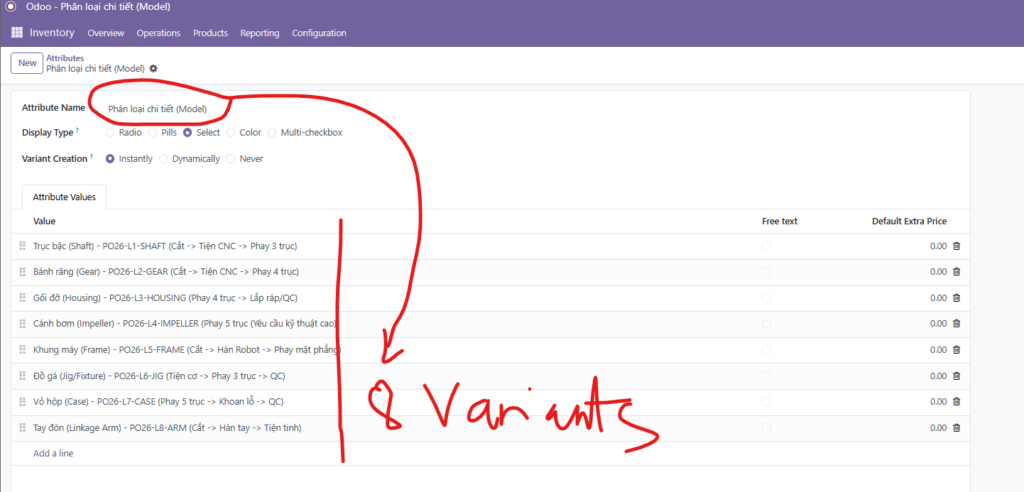This screenshot has height=492, width=1024.
Task: Open the Reporting dropdown menu
Action: coord(259,33)
